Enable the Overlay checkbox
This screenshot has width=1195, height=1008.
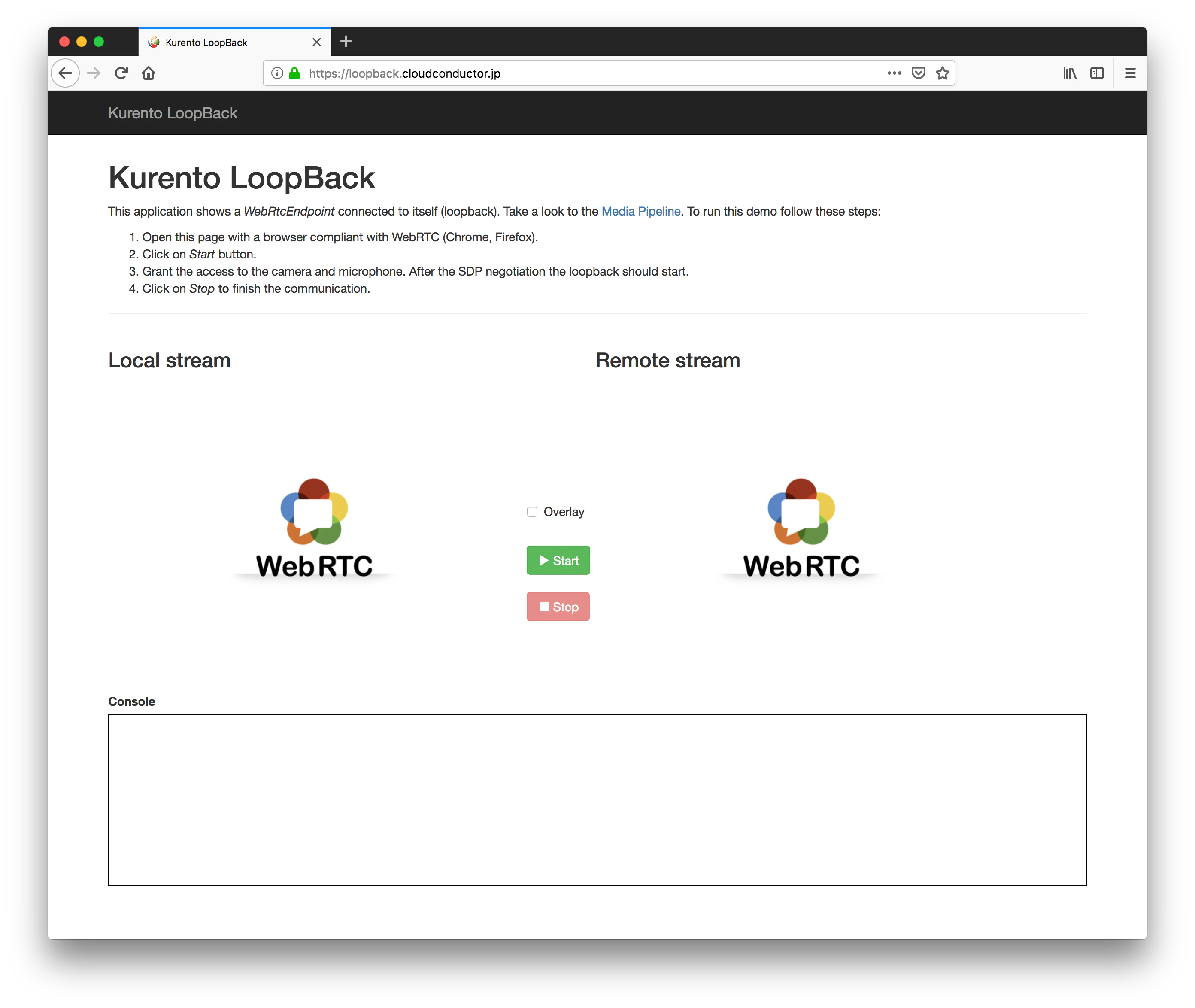[x=532, y=511]
